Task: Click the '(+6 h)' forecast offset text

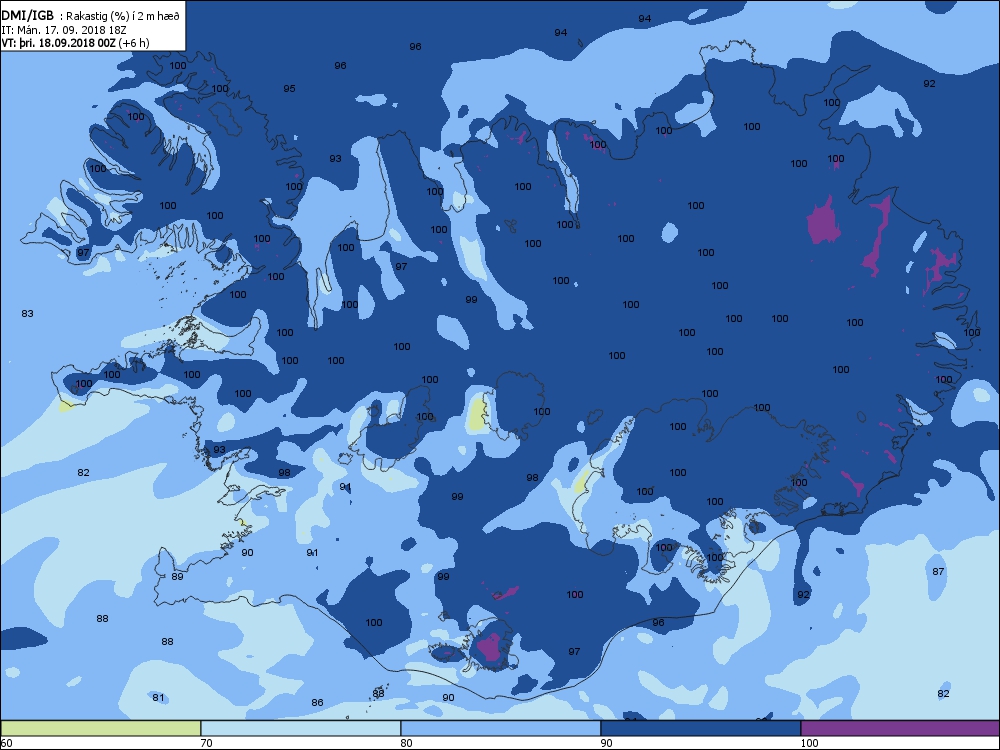Action: (x=133, y=43)
